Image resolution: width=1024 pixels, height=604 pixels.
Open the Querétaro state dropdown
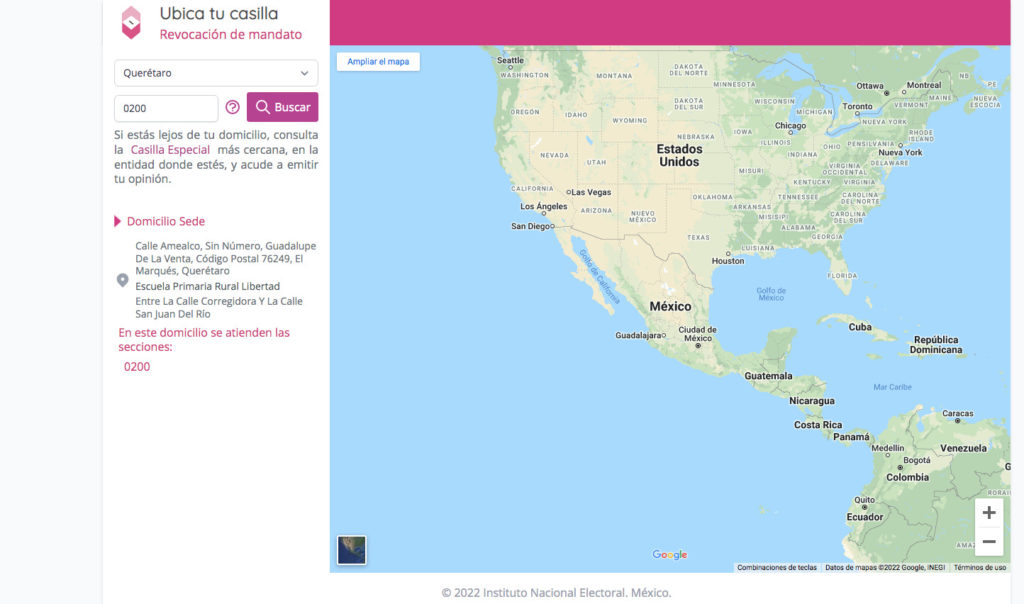216,73
